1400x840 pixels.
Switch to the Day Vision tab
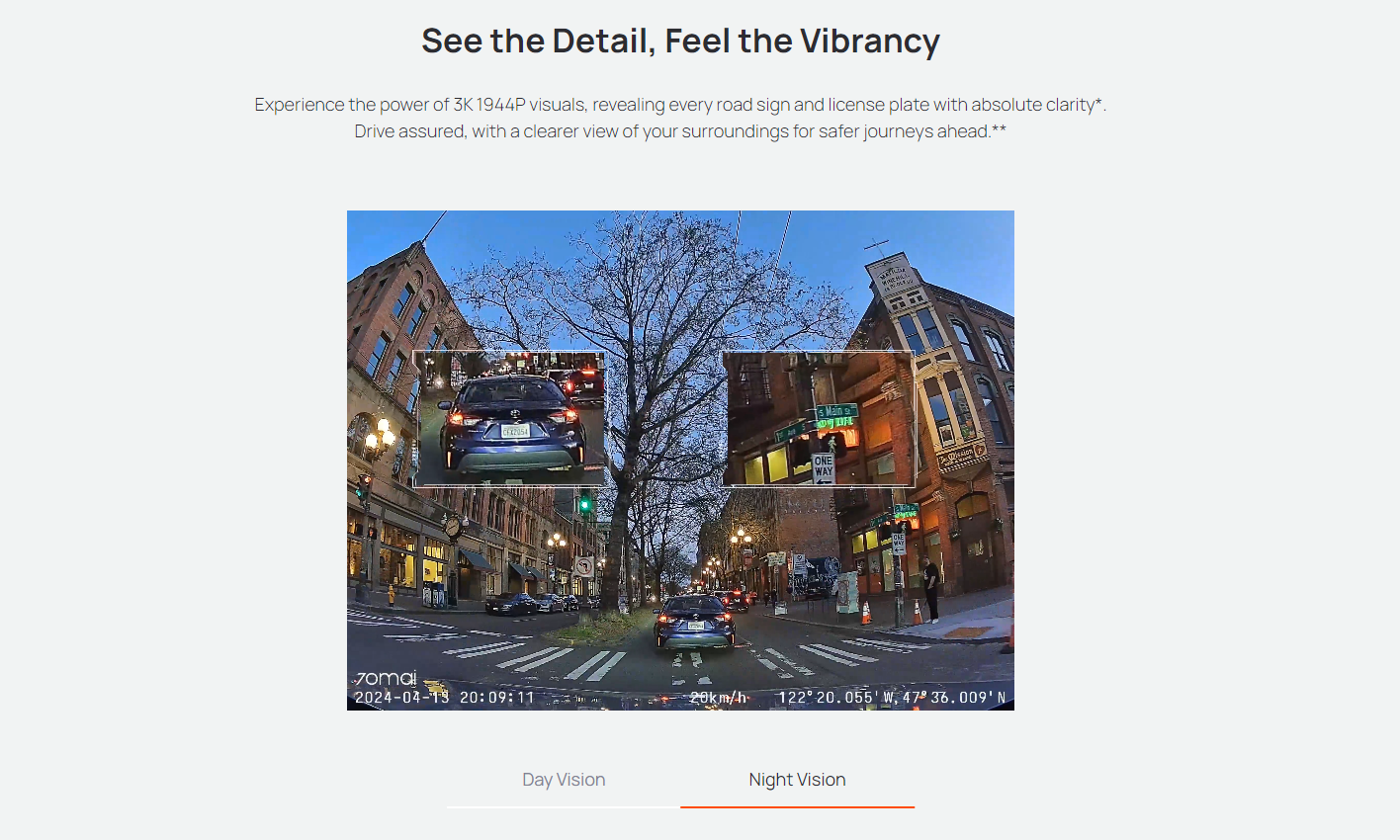[x=564, y=780]
